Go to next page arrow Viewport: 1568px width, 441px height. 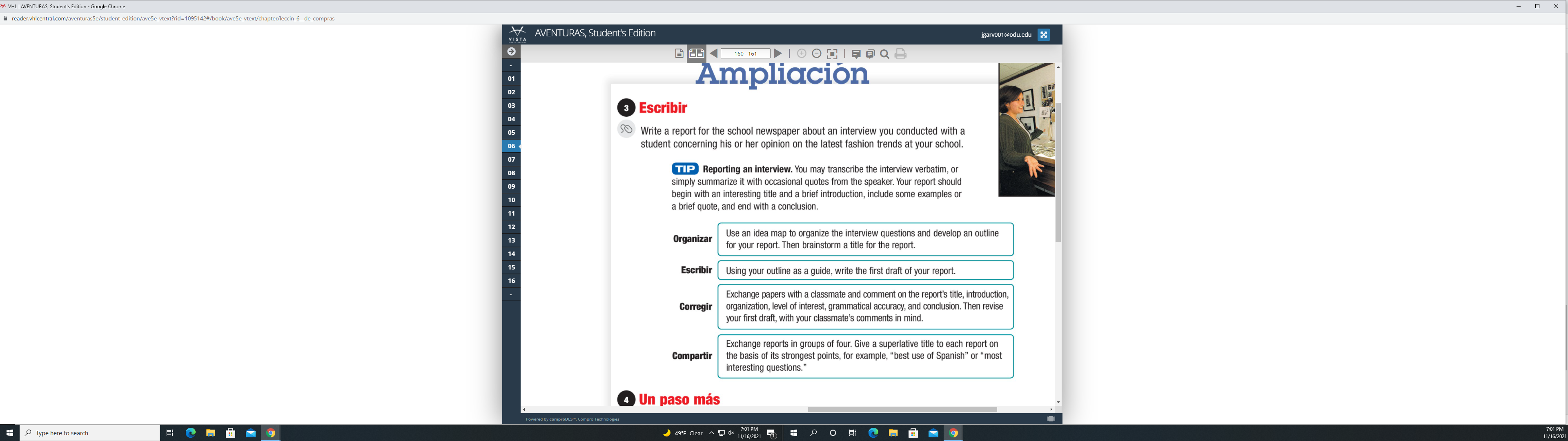[x=777, y=53]
